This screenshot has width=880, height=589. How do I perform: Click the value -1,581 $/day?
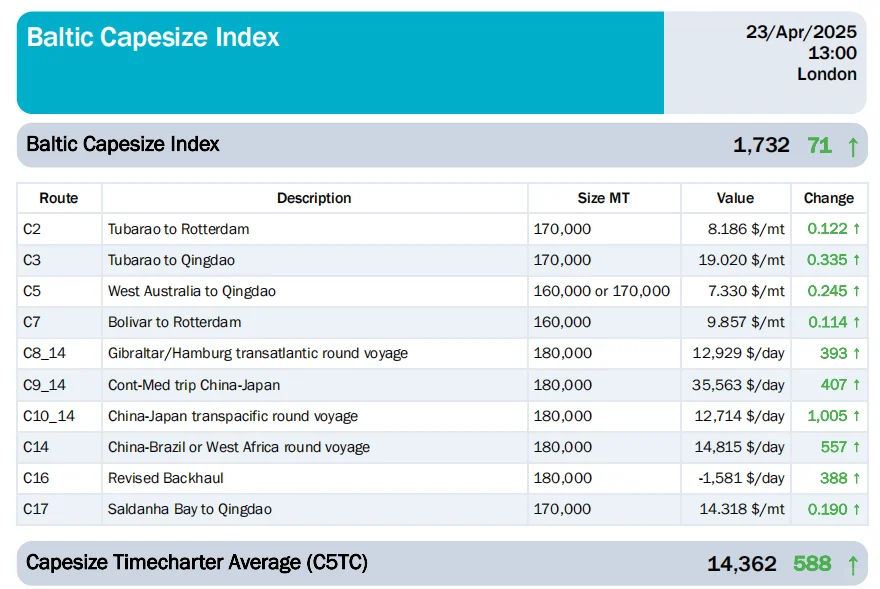[741, 478]
